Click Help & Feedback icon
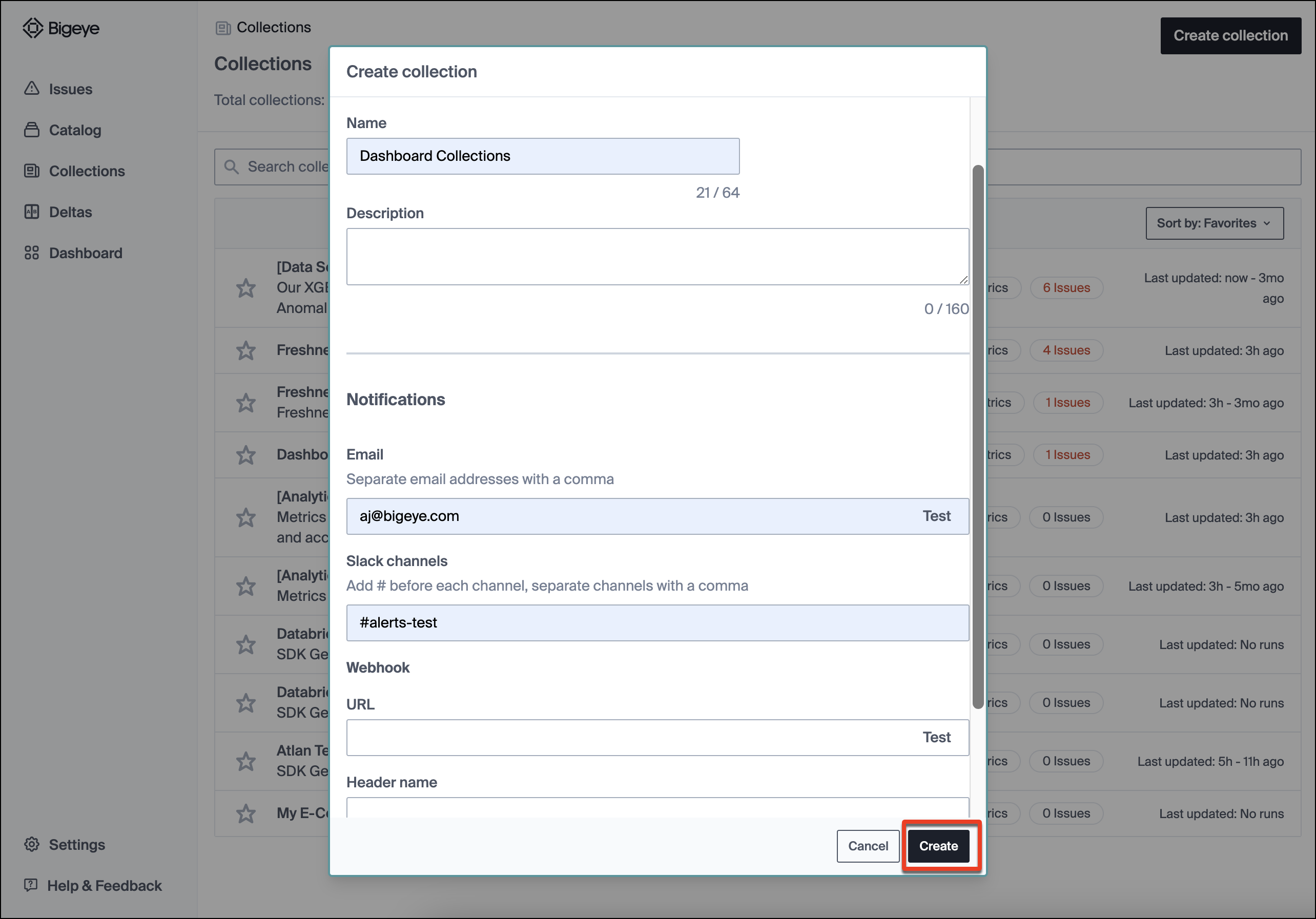1316x919 pixels. coord(31,885)
